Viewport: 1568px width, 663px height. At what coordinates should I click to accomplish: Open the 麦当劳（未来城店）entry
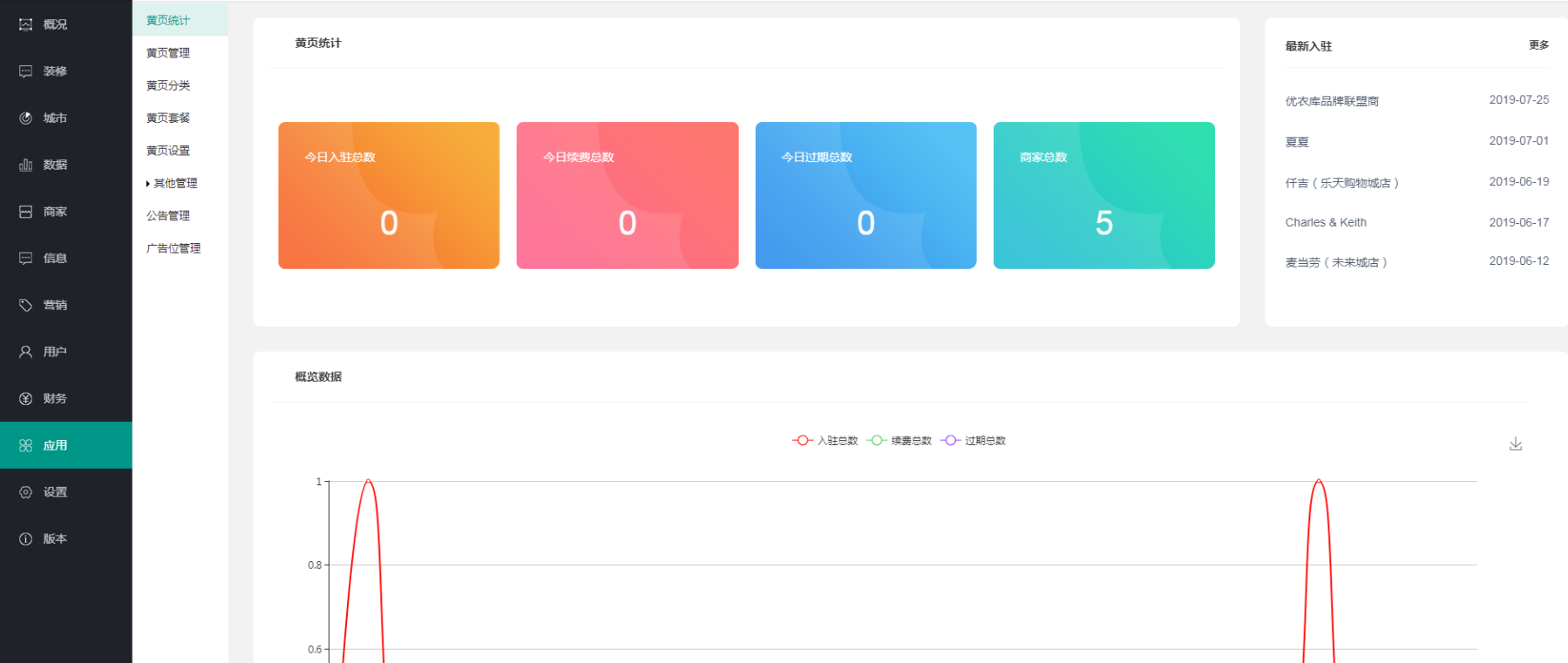[1336, 262]
